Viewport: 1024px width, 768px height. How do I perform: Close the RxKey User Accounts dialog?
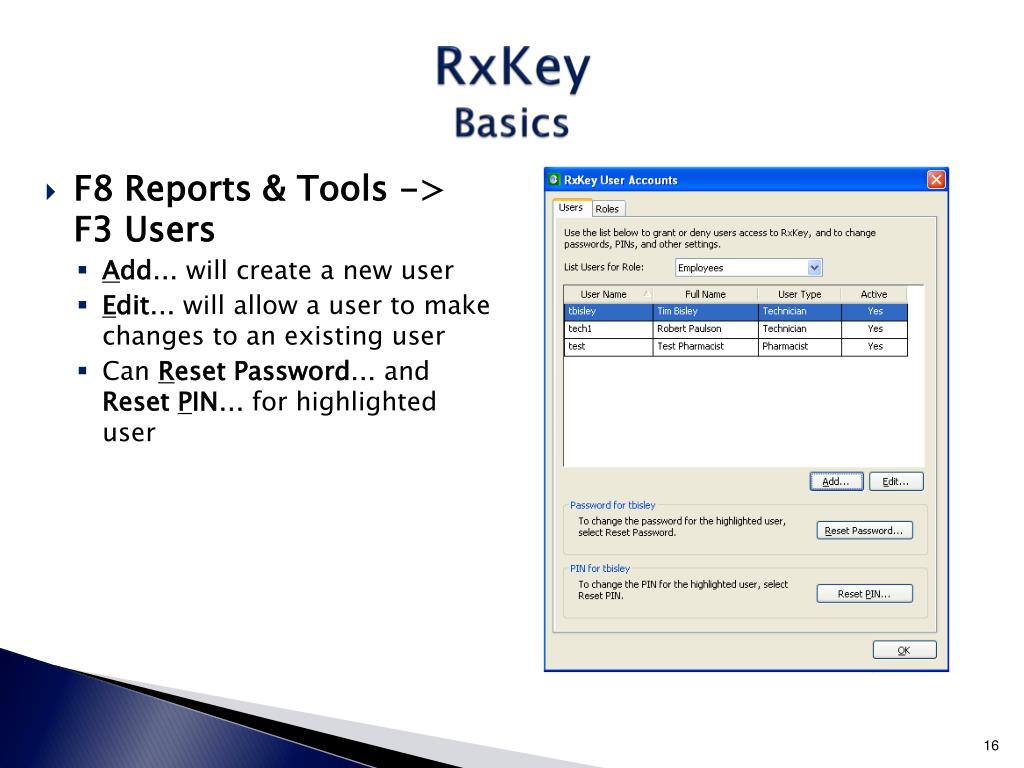coord(936,180)
